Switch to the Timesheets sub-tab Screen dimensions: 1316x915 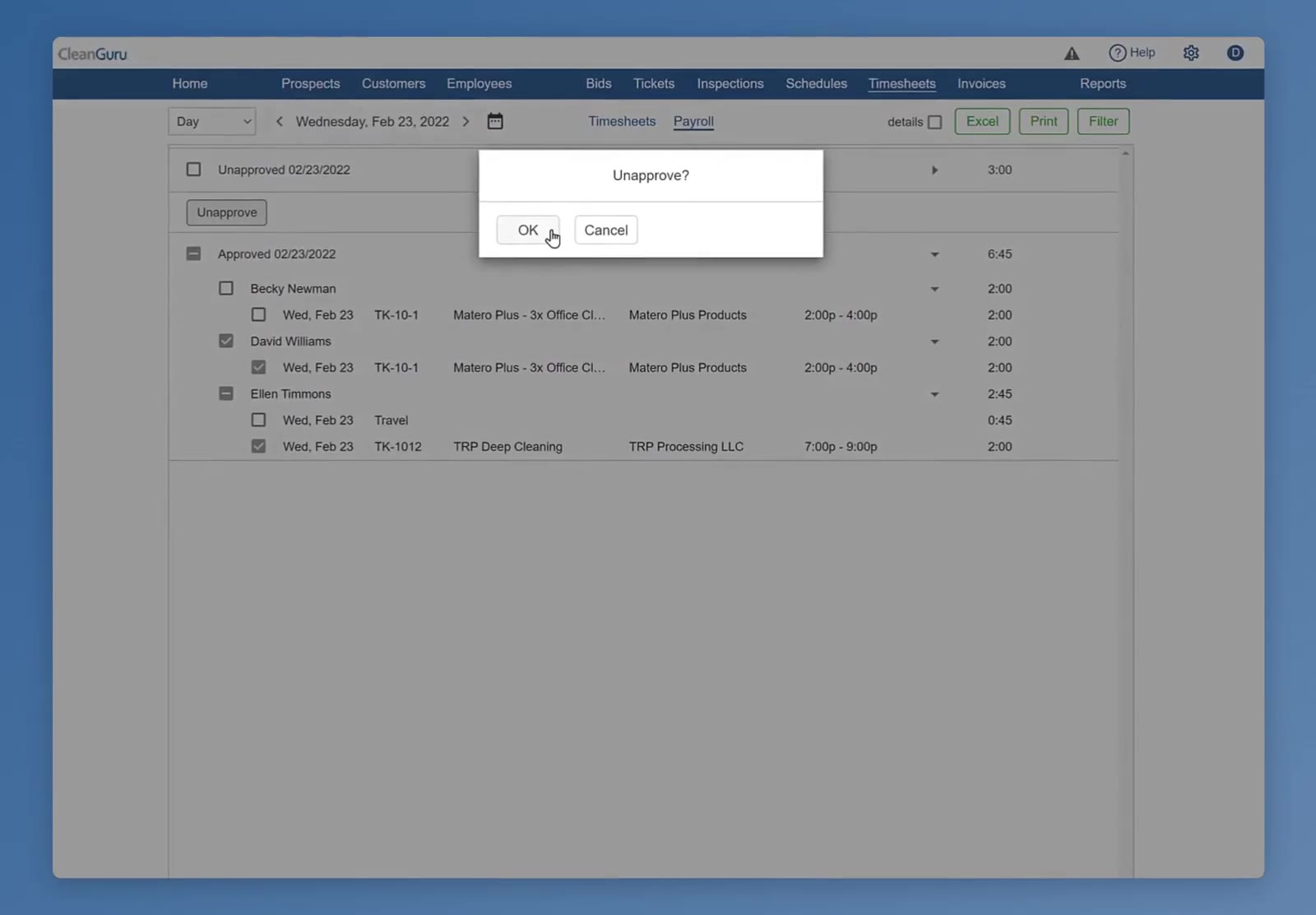coord(622,121)
